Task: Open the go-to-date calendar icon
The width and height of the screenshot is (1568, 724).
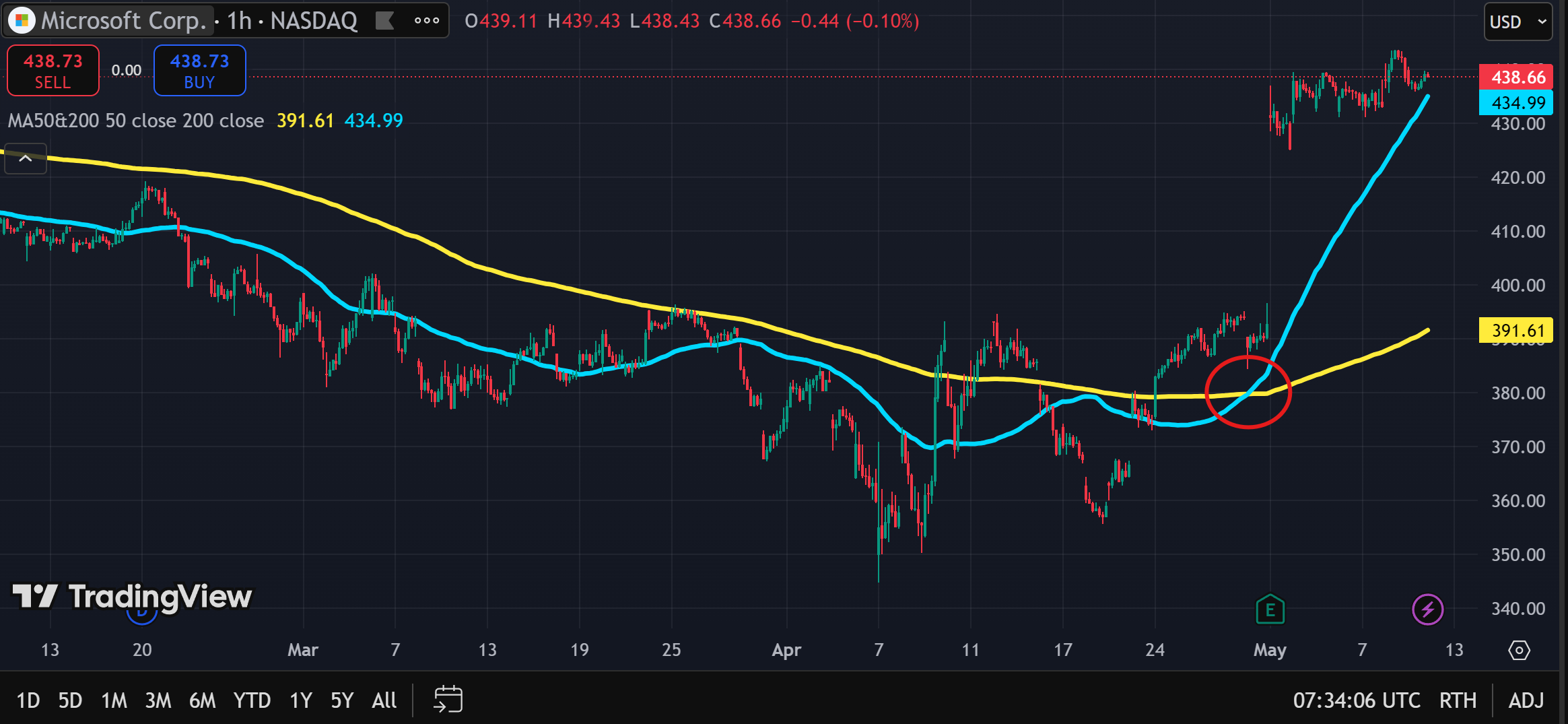Action: (x=448, y=700)
